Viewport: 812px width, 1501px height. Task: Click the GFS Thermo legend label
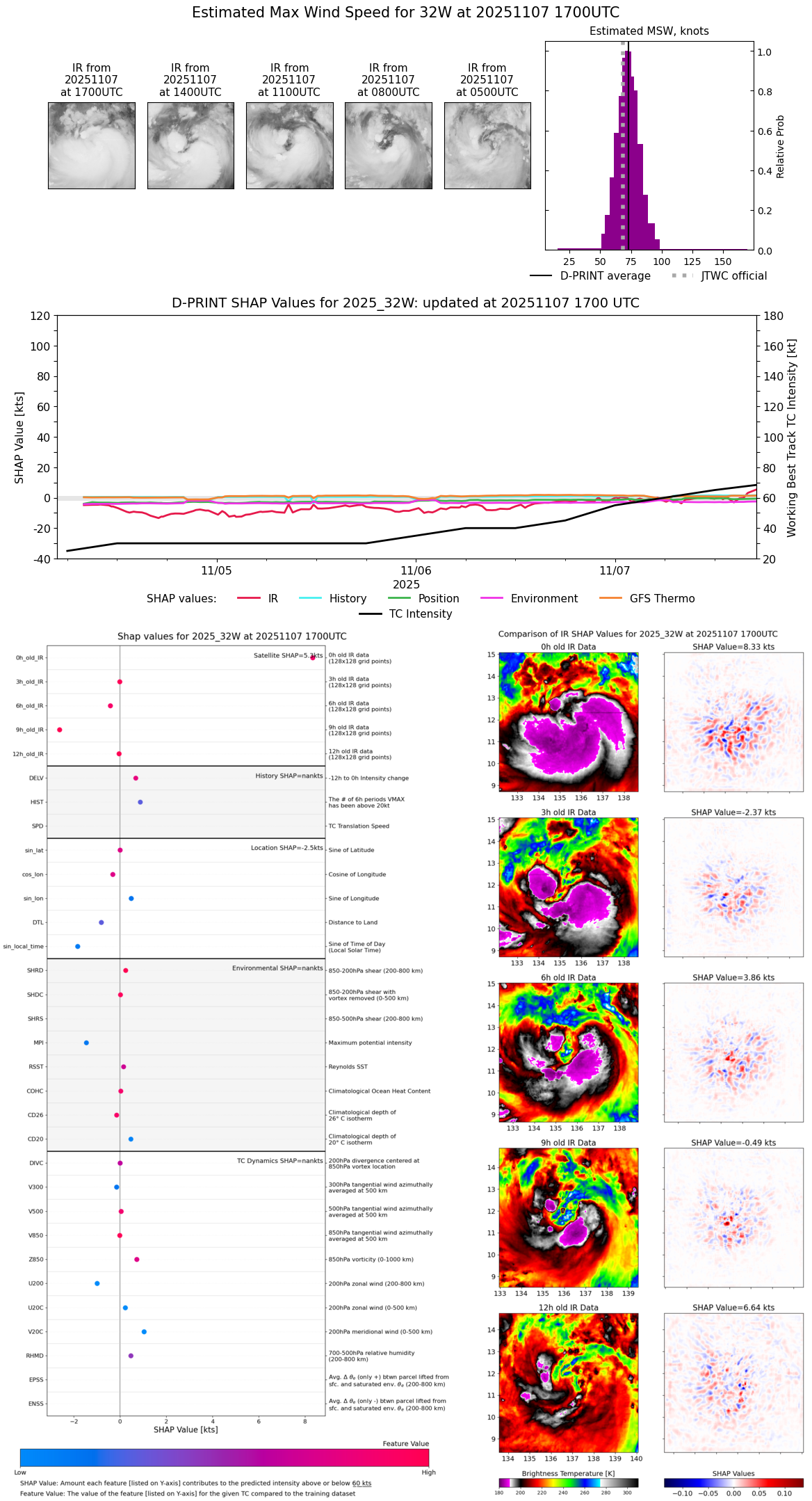[662, 599]
